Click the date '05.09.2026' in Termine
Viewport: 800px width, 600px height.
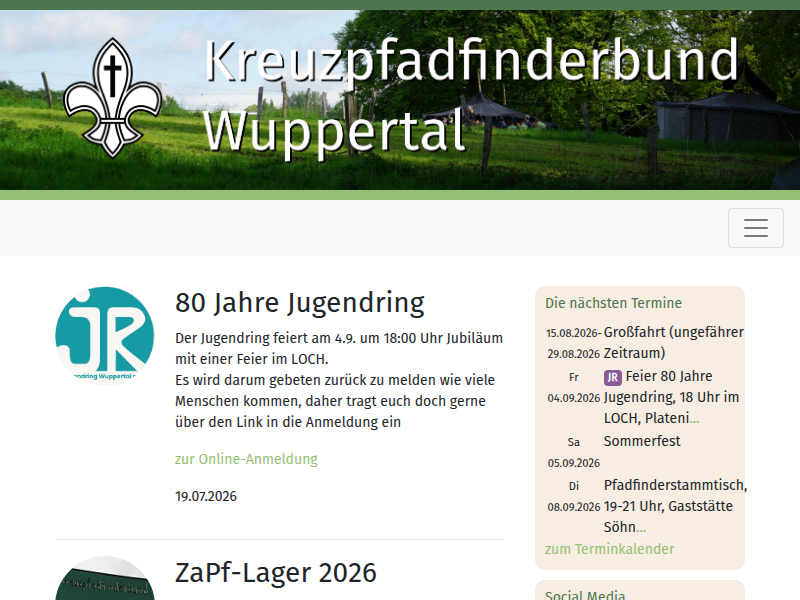click(573, 463)
